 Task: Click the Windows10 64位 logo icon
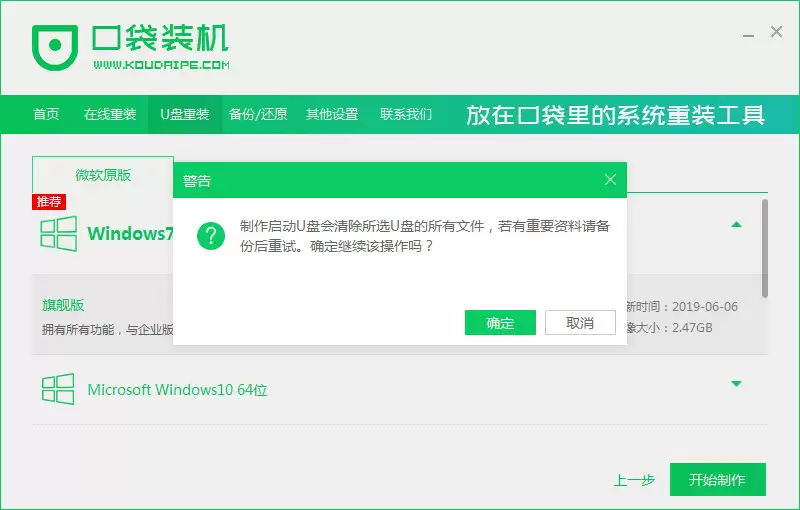[58, 389]
